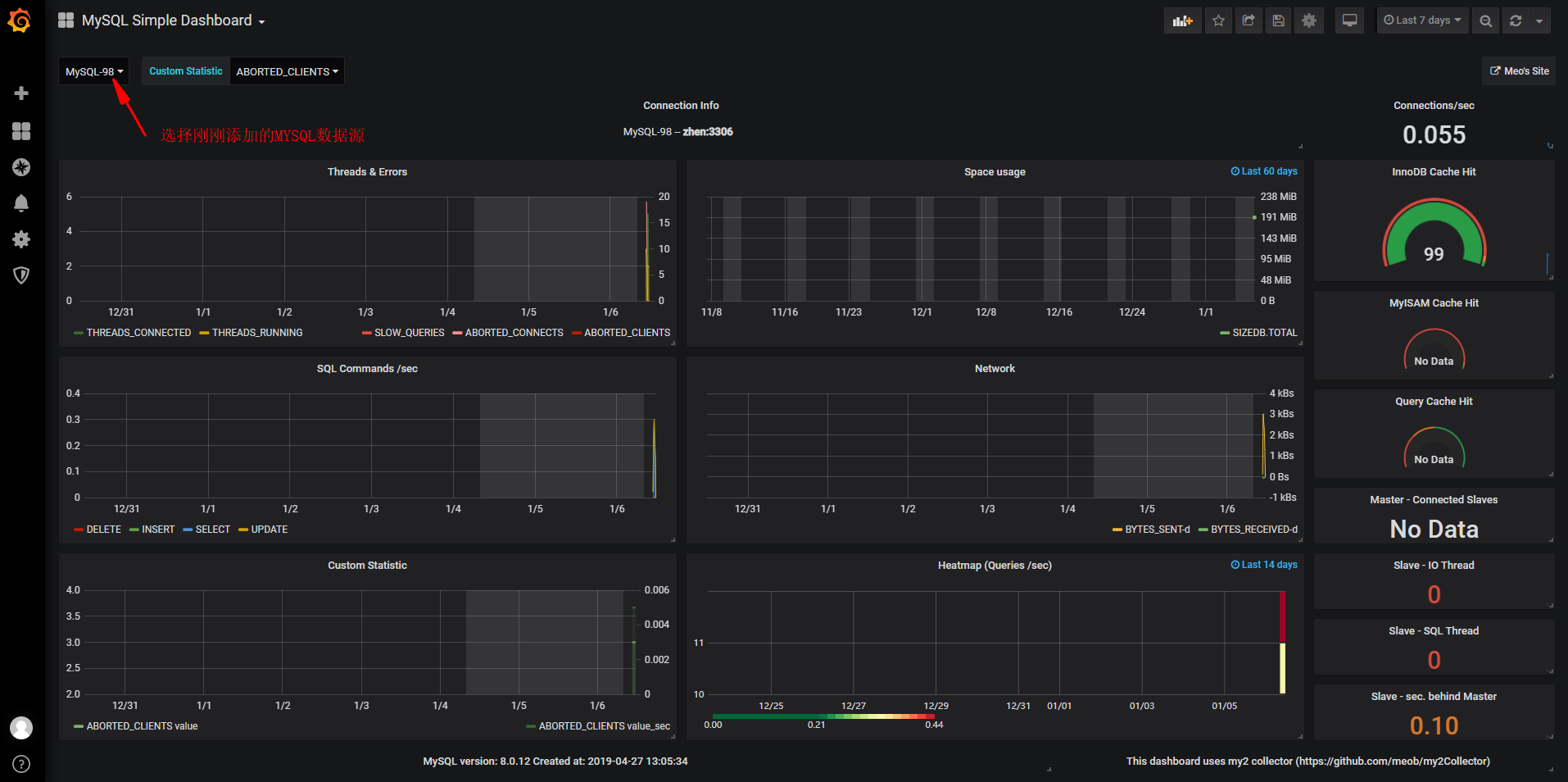
Task: Click the Share dashboard icon
Action: tap(1249, 20)
